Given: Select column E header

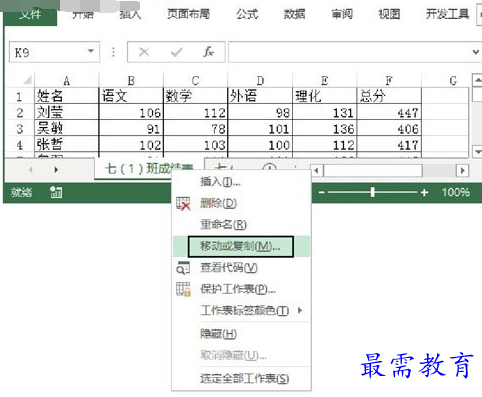Looking at the screenshot, I should pyautogui.click(x=324, y=81).
